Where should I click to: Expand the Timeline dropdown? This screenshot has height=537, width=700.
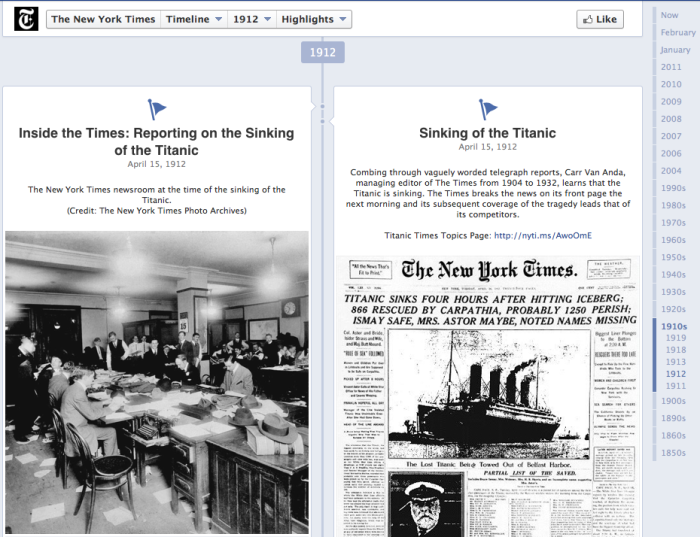pos(194,19)
